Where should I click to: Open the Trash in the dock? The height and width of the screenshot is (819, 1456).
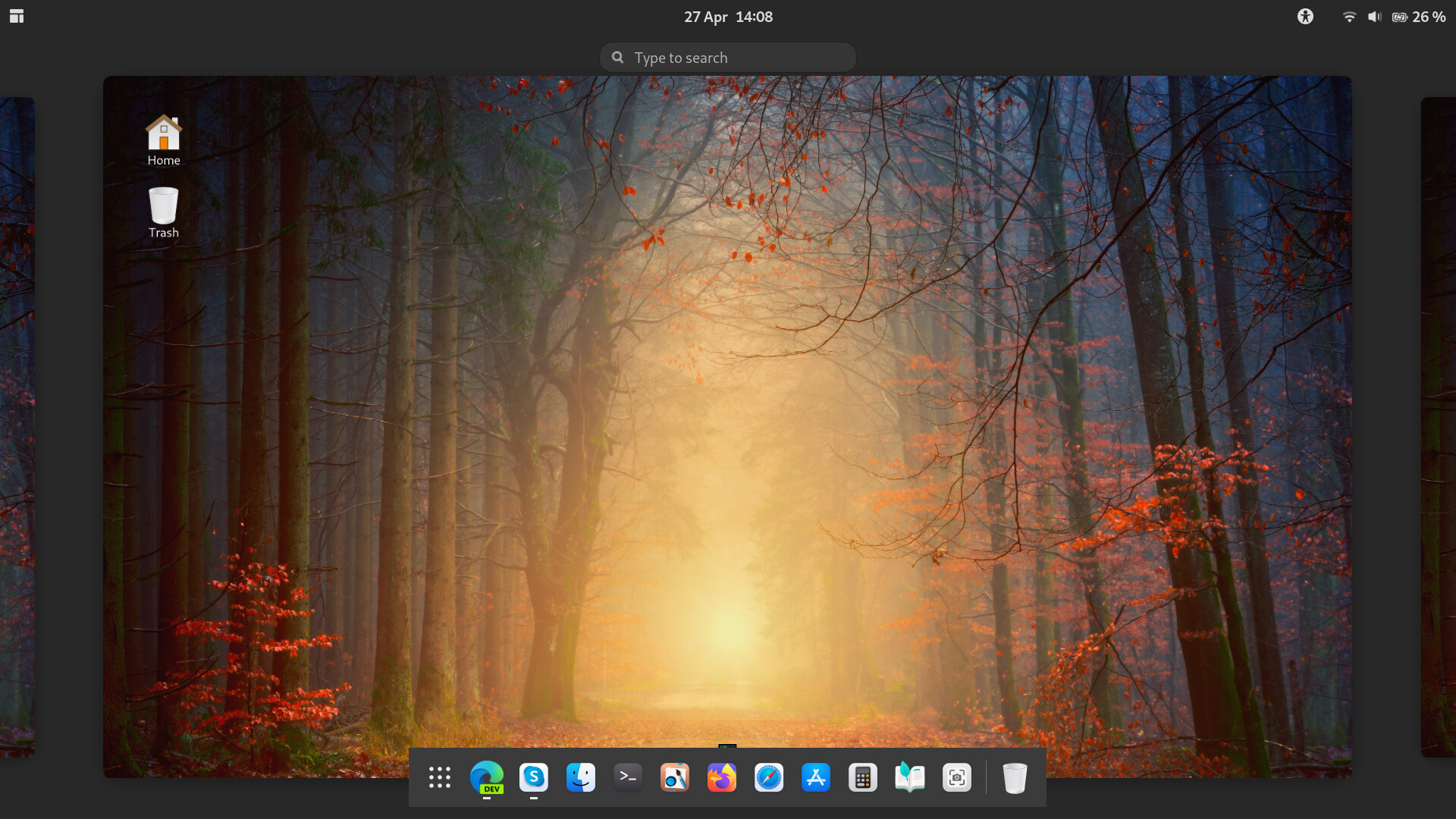pos(1015,777)
